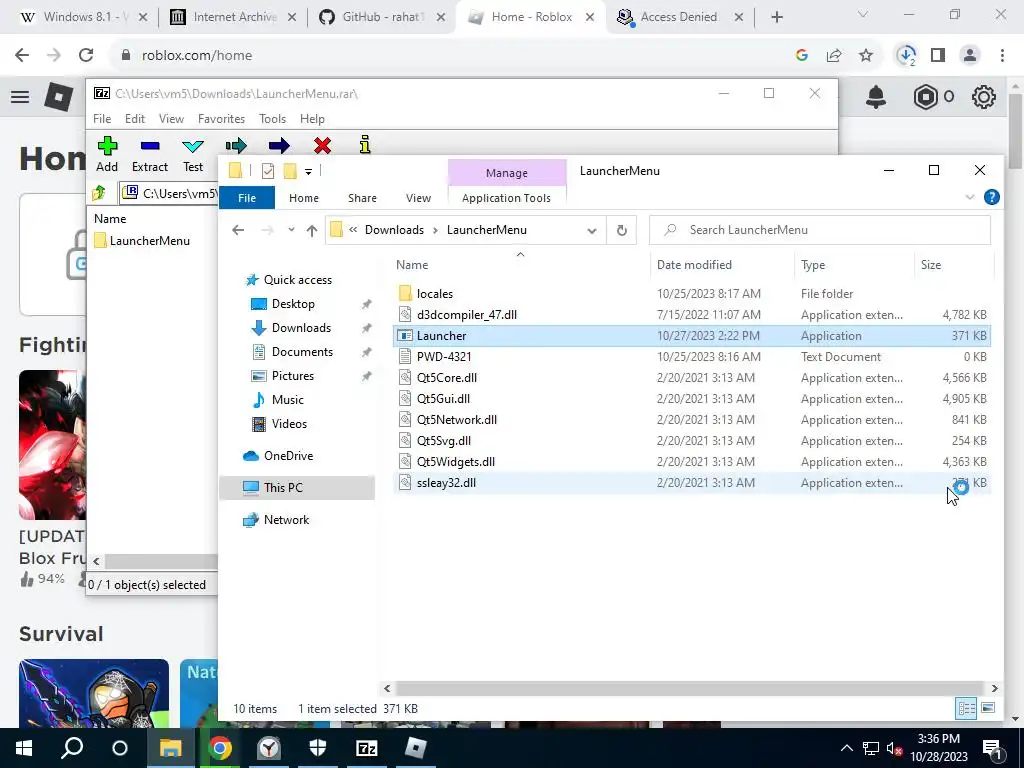
Task: Open Chrome side panel icon
Action: coord(938,56)
